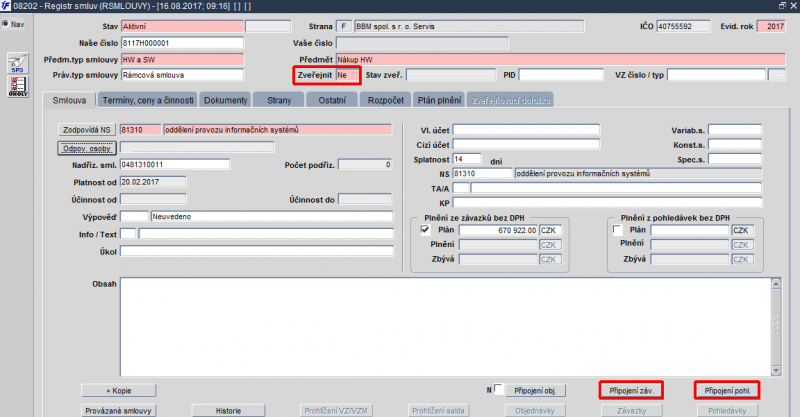
Task: Restore the window using title bar button
Action: pyautogui.click(x=782, y=6)
